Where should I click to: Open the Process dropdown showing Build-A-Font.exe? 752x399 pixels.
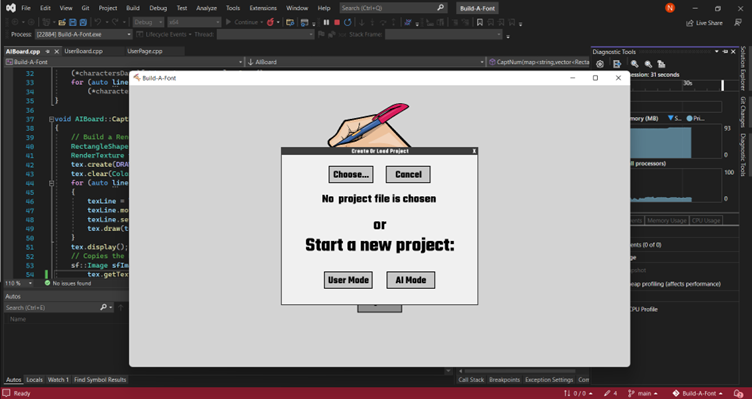pyautogui.click(x=83, y=35)
